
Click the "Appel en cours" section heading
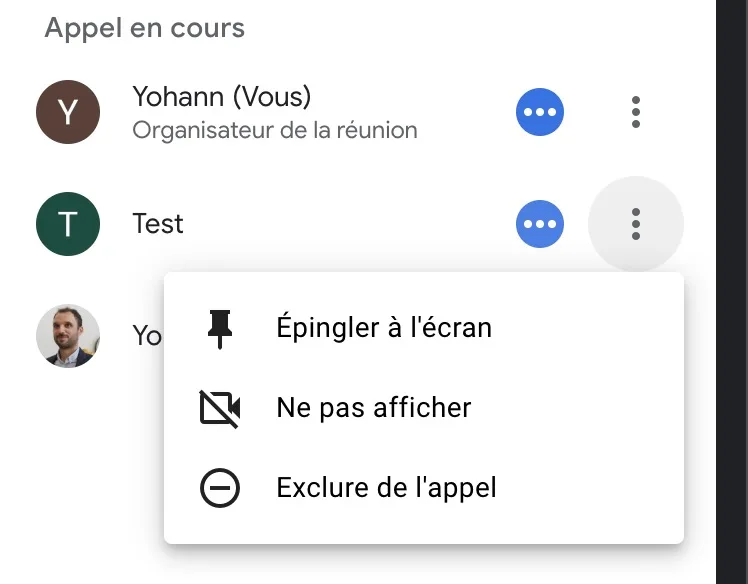(145, 28)
